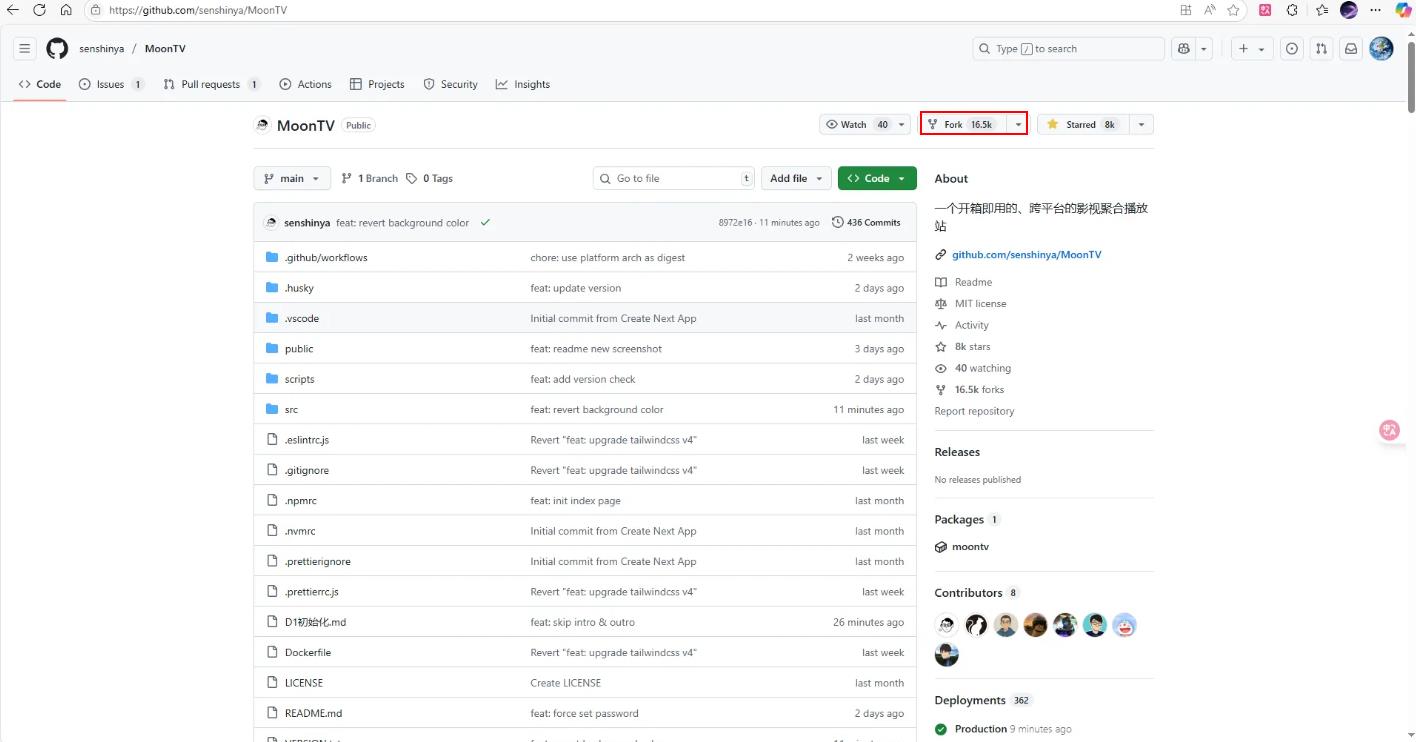Click the Fork 16.5k button
This screenshot has height=742, width=1416.
963,124
